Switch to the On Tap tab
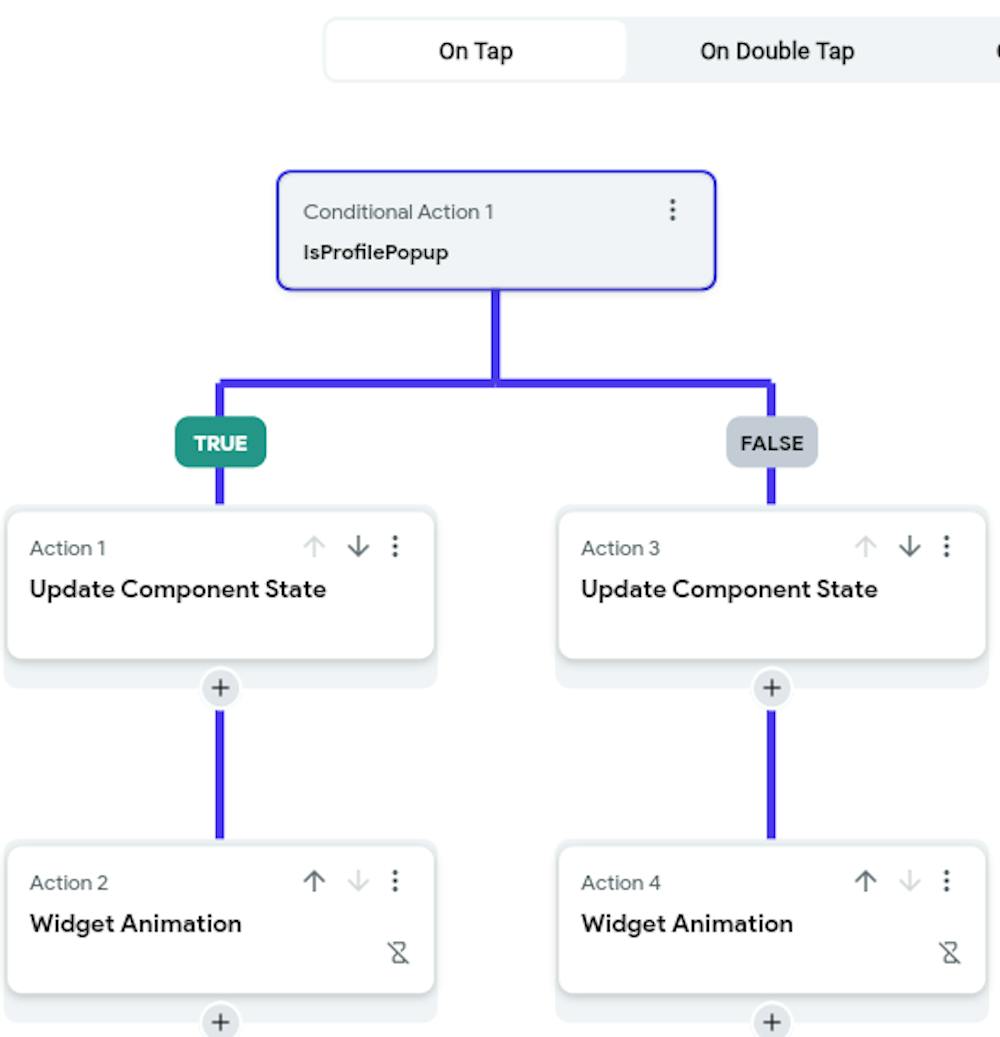 click(476, 51)
